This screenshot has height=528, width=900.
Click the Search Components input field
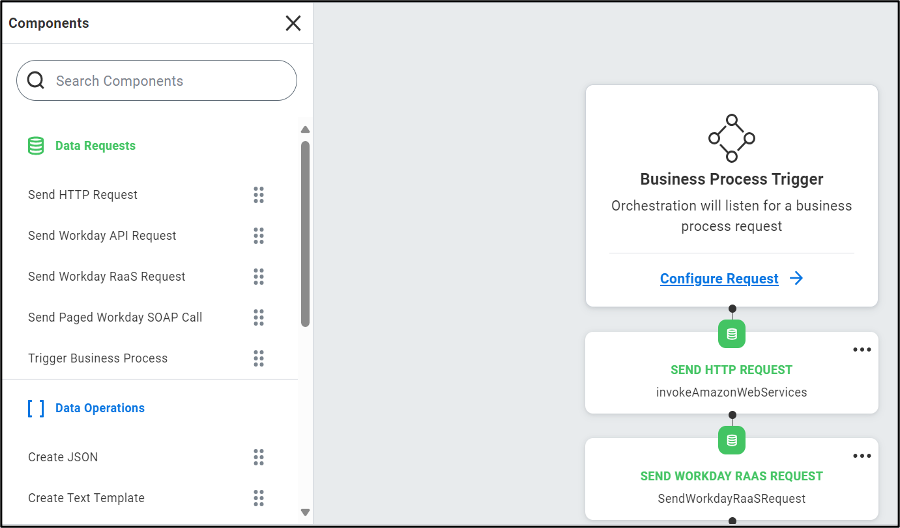pos(170,81)
